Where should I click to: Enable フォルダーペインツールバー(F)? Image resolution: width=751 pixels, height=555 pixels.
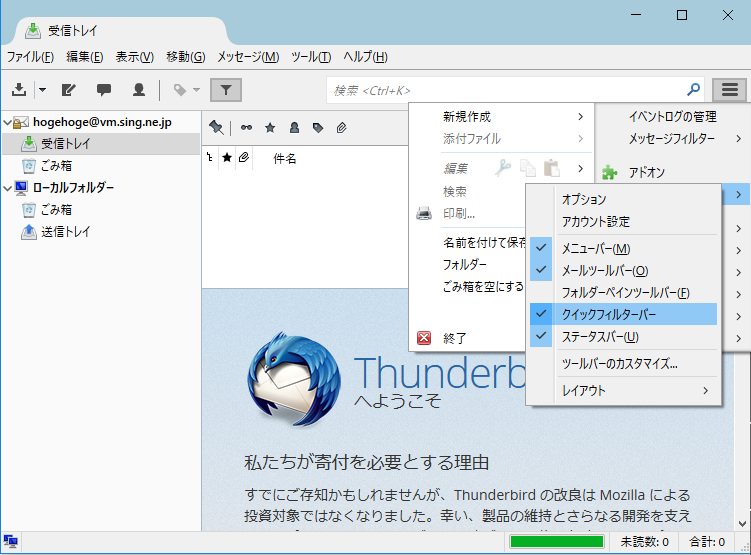pyautogui.click(x=623, y=293)
